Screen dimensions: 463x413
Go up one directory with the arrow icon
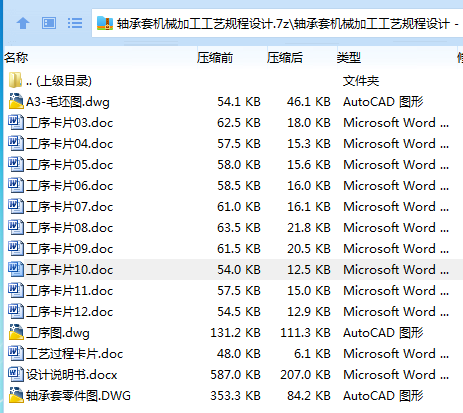click(x=23, y=23)
